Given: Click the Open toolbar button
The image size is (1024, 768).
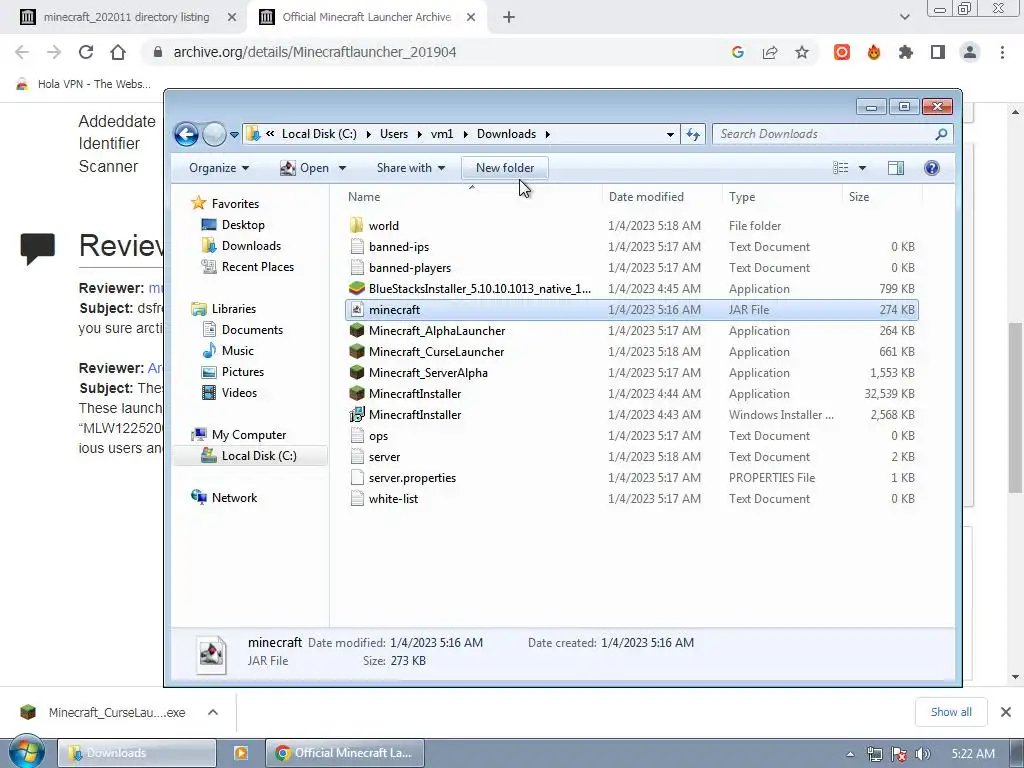Looking at the screenshot, I should pyautogui.click(x=305, y=168).
